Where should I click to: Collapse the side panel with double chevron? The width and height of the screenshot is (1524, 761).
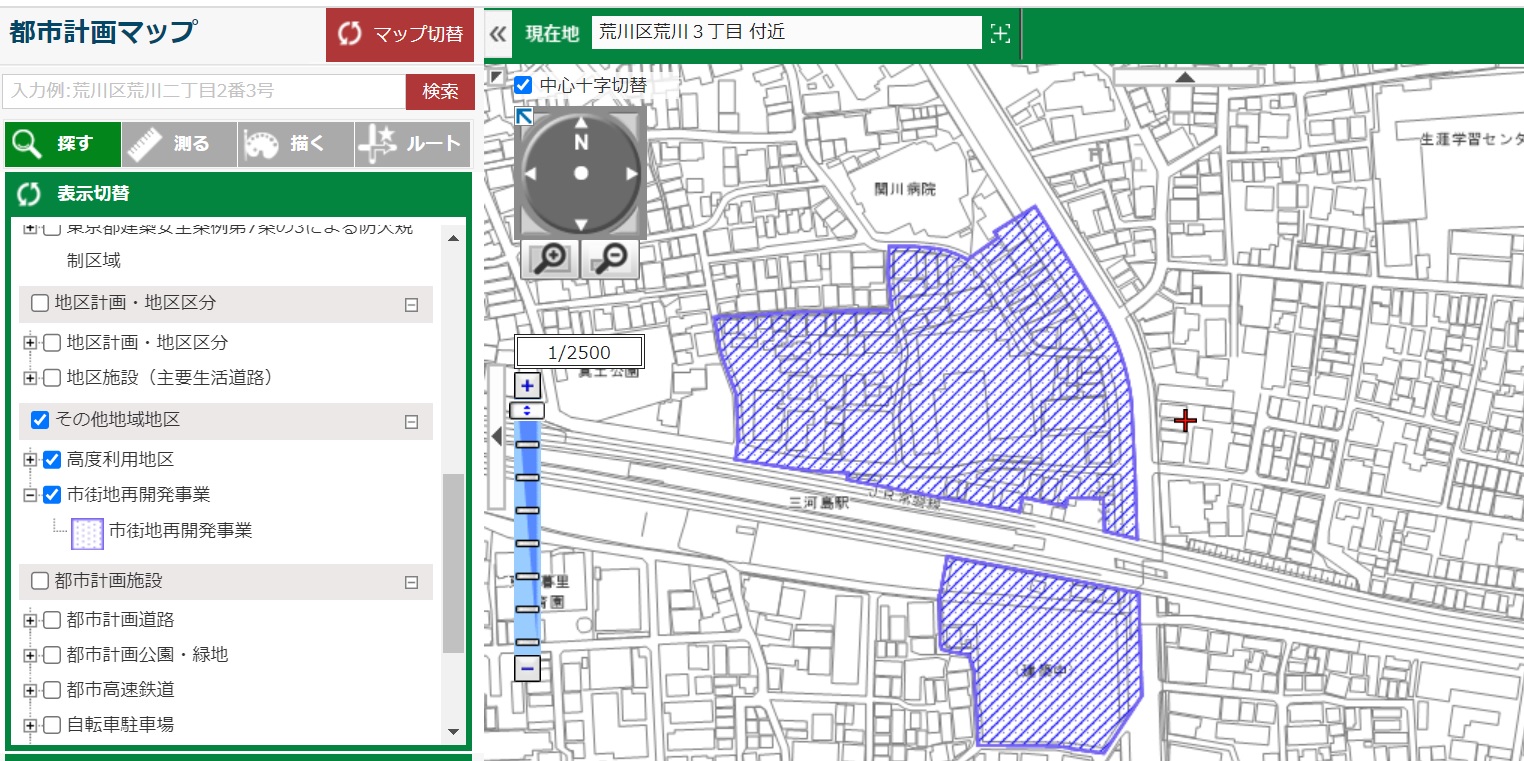(498, 34)
